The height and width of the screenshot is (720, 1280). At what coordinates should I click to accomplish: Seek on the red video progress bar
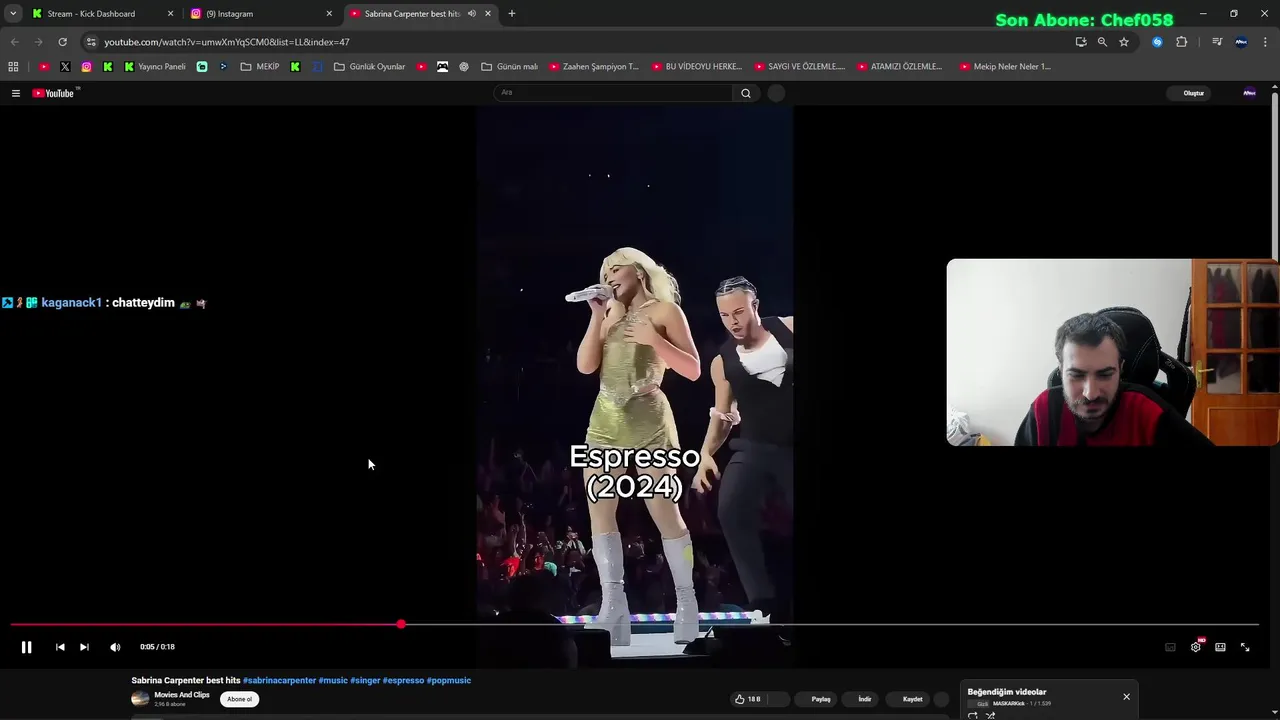coord(634,624)
